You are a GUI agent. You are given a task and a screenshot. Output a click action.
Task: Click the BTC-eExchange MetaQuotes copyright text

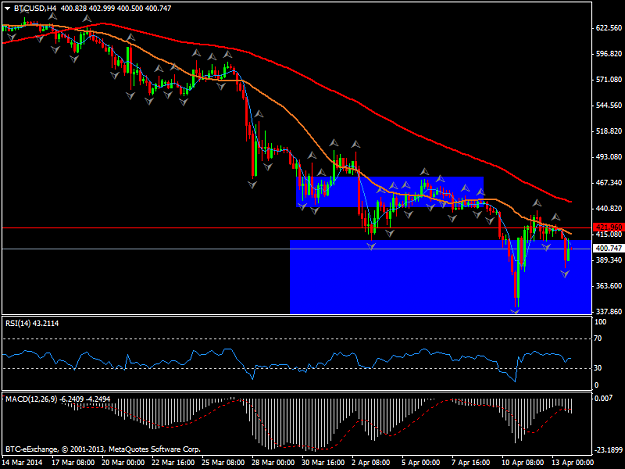point(103,449)
